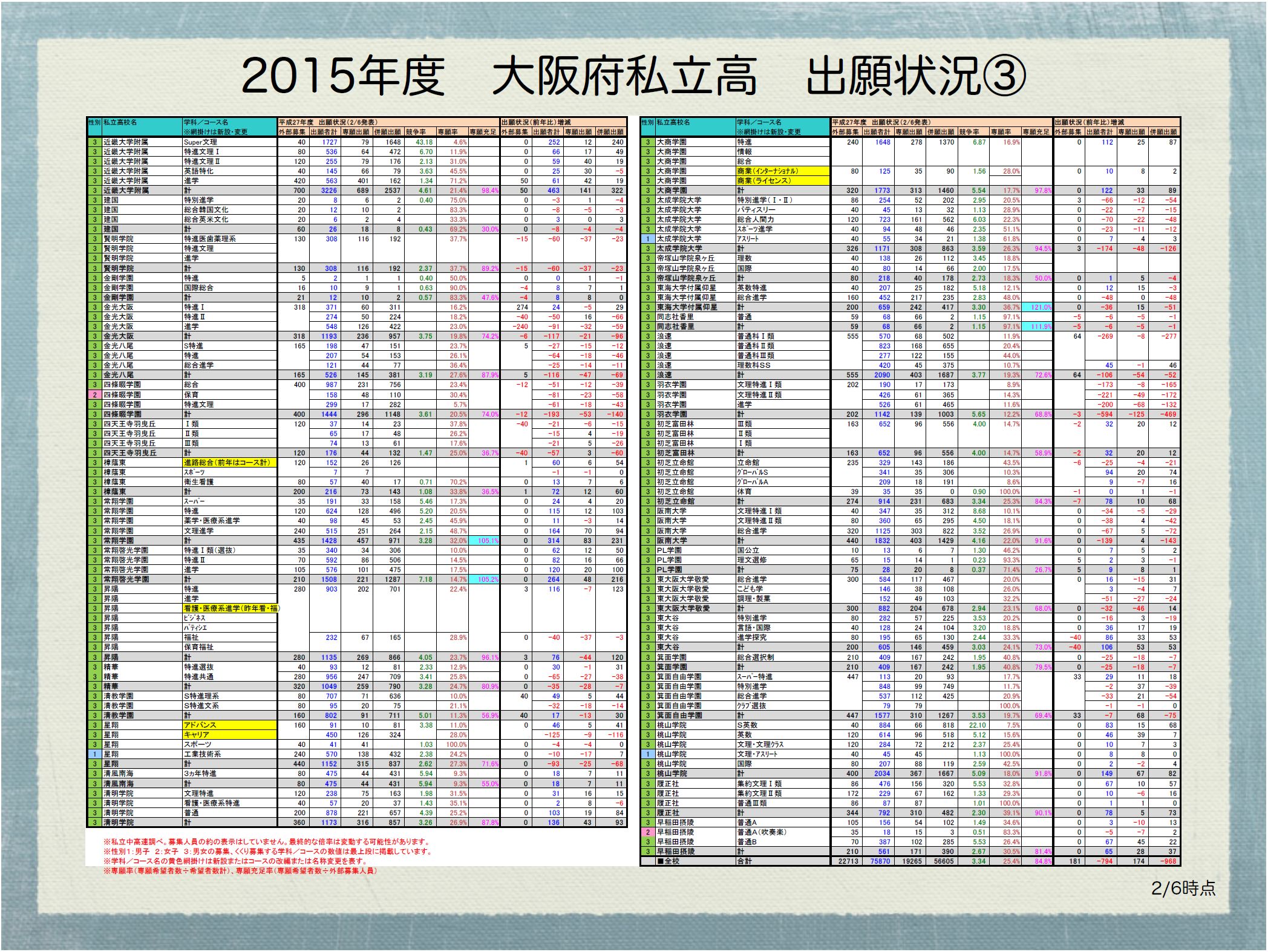
Task: Click the slide title '2015年度 大阪府私立高 出願状況③'
Action: pyautogui.click(x=633, y=77)
